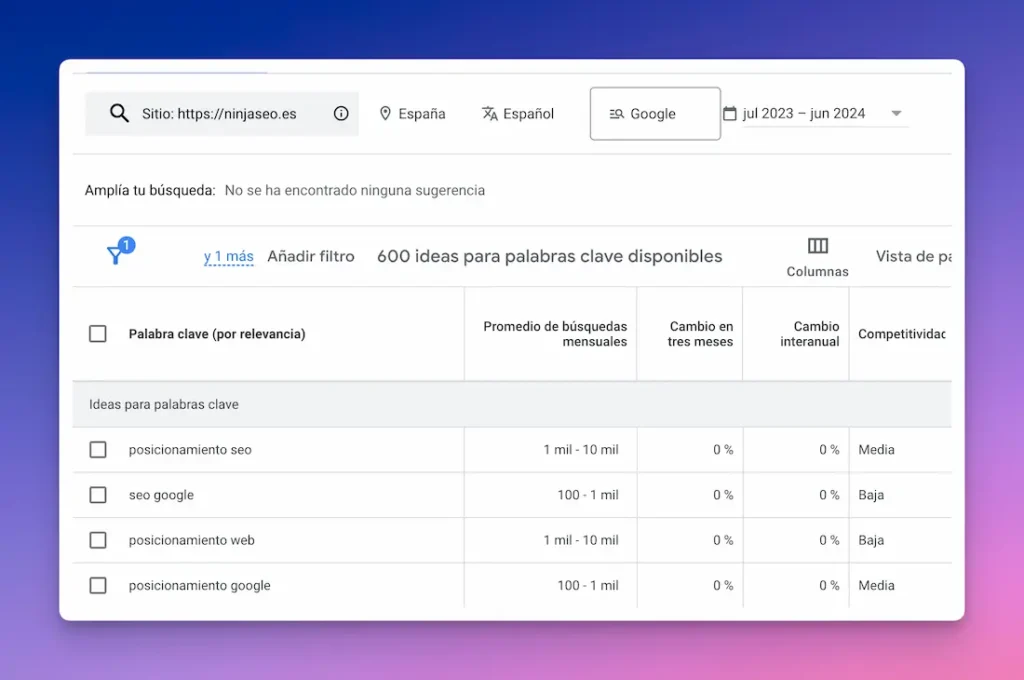
Task: Switch to the Ideas para palabras clave section
Action: 165,403
